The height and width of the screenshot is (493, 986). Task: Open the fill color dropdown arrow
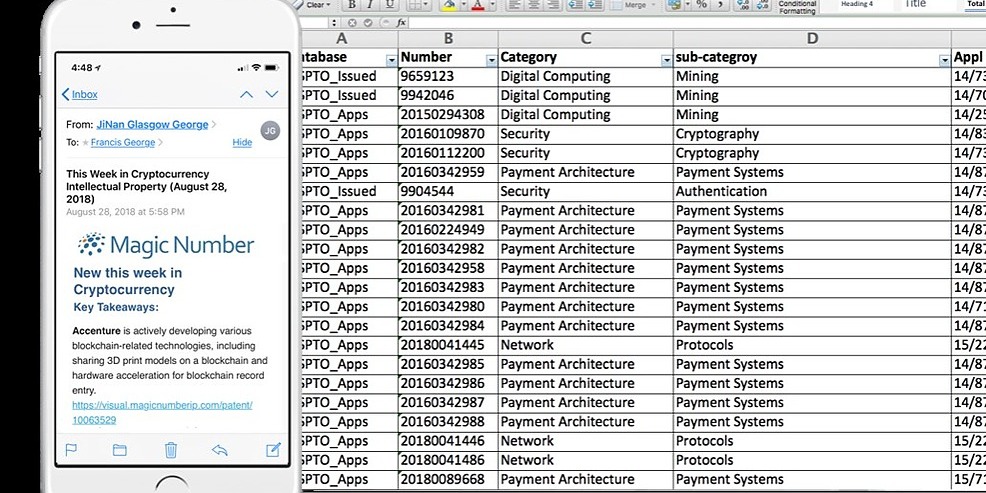pos(463,4)
